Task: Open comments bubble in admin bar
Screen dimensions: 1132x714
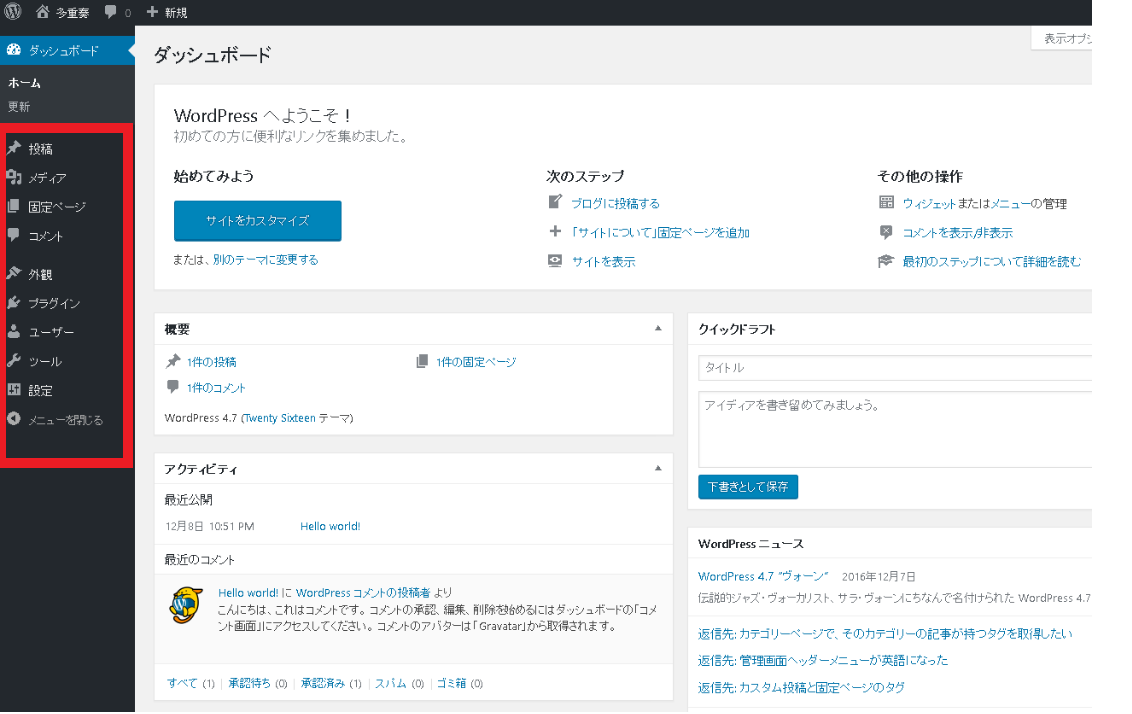Action: click(110, 12)
